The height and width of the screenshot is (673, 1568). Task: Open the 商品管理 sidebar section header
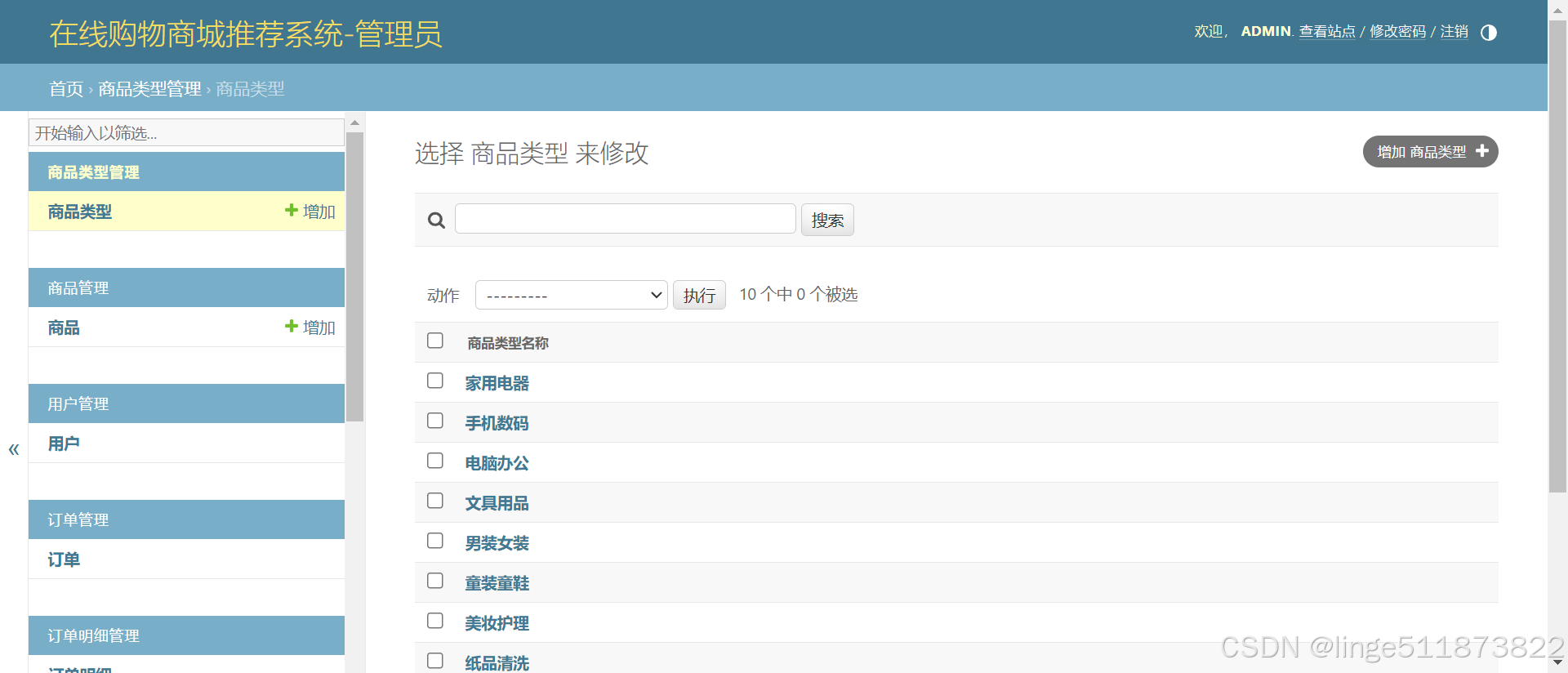78,288
